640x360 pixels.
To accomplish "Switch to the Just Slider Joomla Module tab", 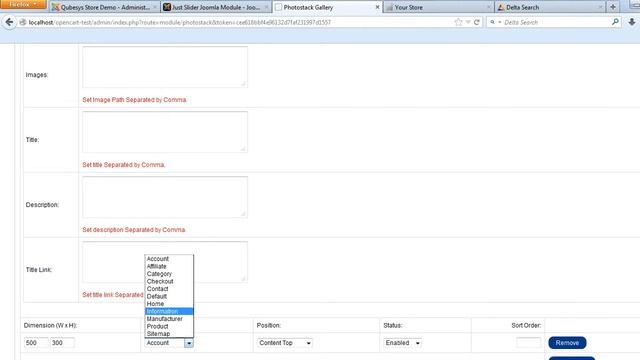I will click(216, 7).
